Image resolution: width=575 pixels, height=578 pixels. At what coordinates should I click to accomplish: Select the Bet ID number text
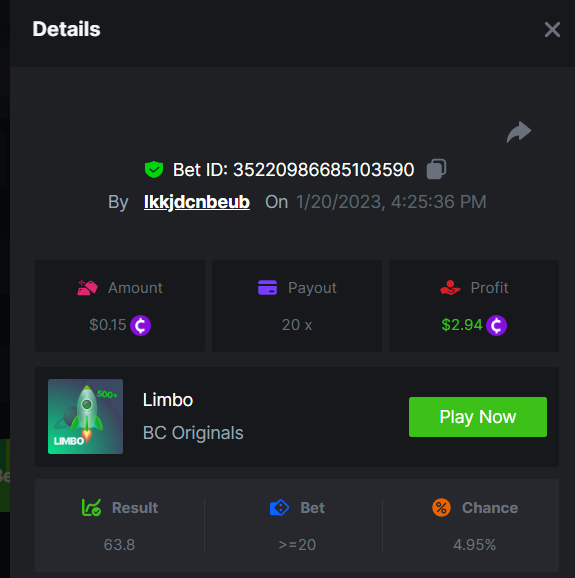coord(324,170)
